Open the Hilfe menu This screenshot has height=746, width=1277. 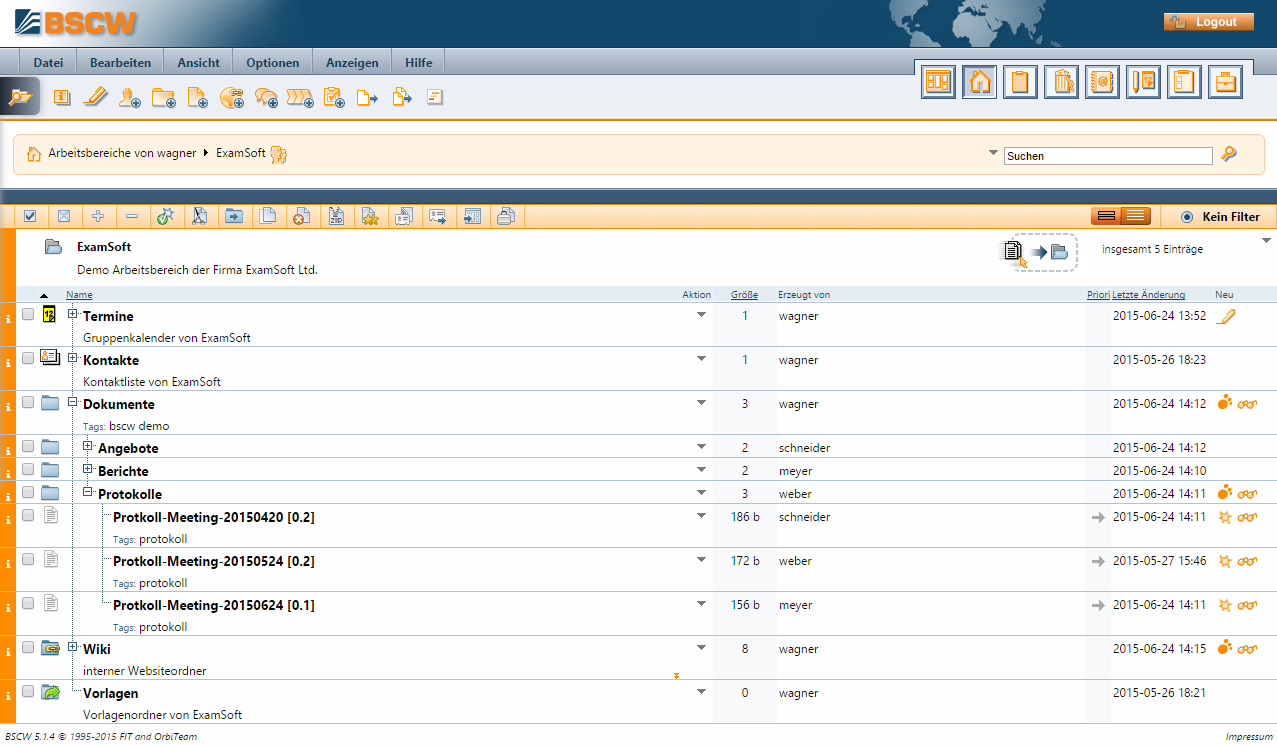(x=419, y=62)
